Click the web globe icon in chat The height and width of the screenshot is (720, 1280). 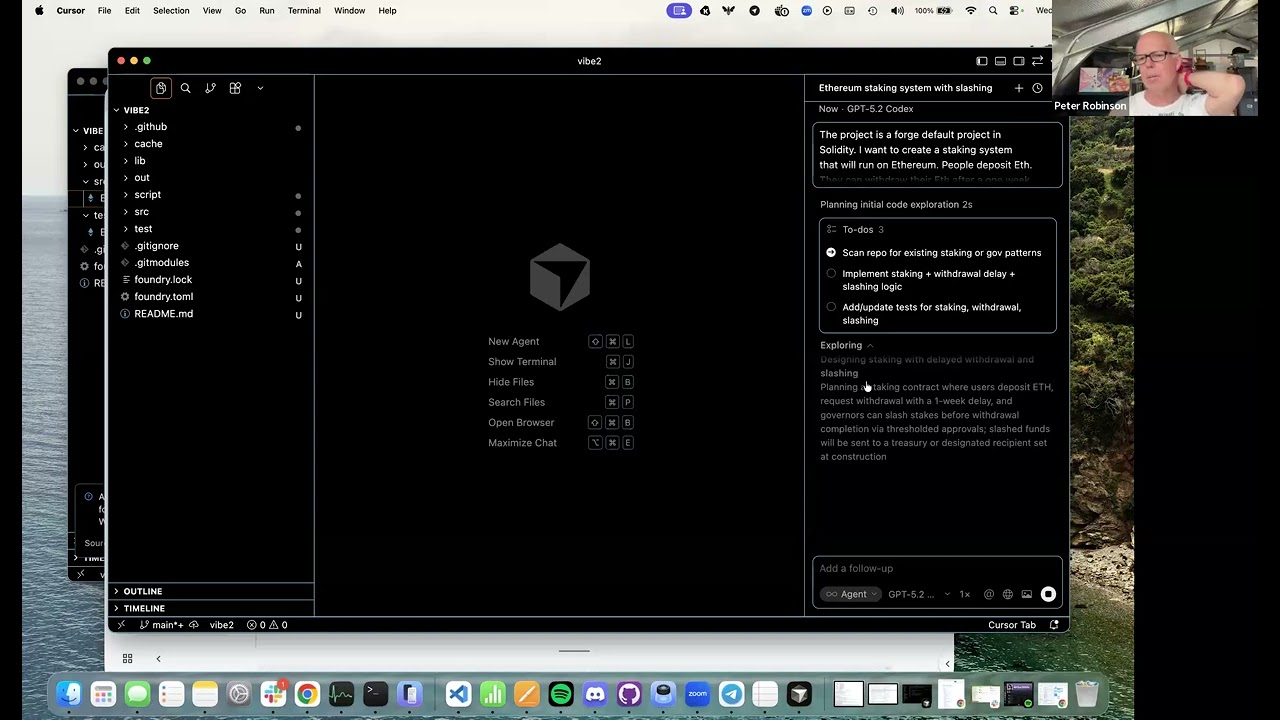(1007, 594)
